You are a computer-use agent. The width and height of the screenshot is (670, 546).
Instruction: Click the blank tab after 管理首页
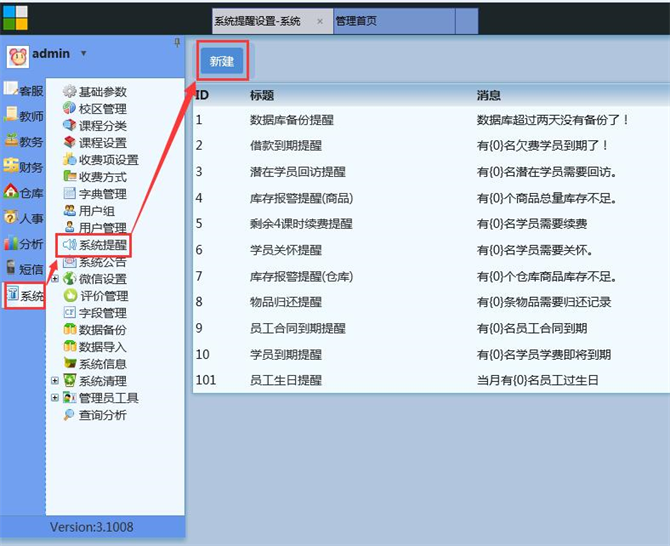click(467, 21)
